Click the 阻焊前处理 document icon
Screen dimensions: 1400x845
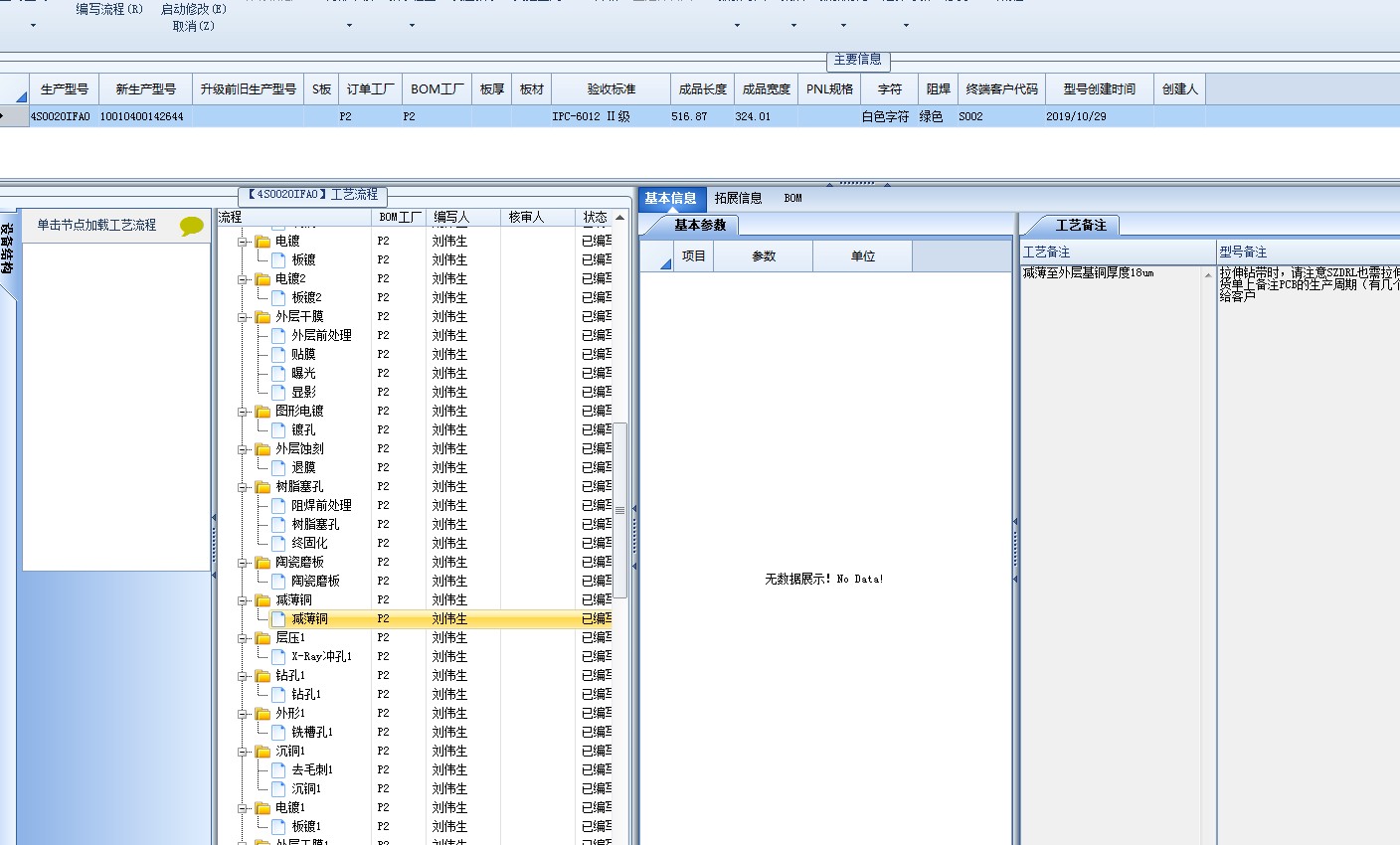pos(279,505)
